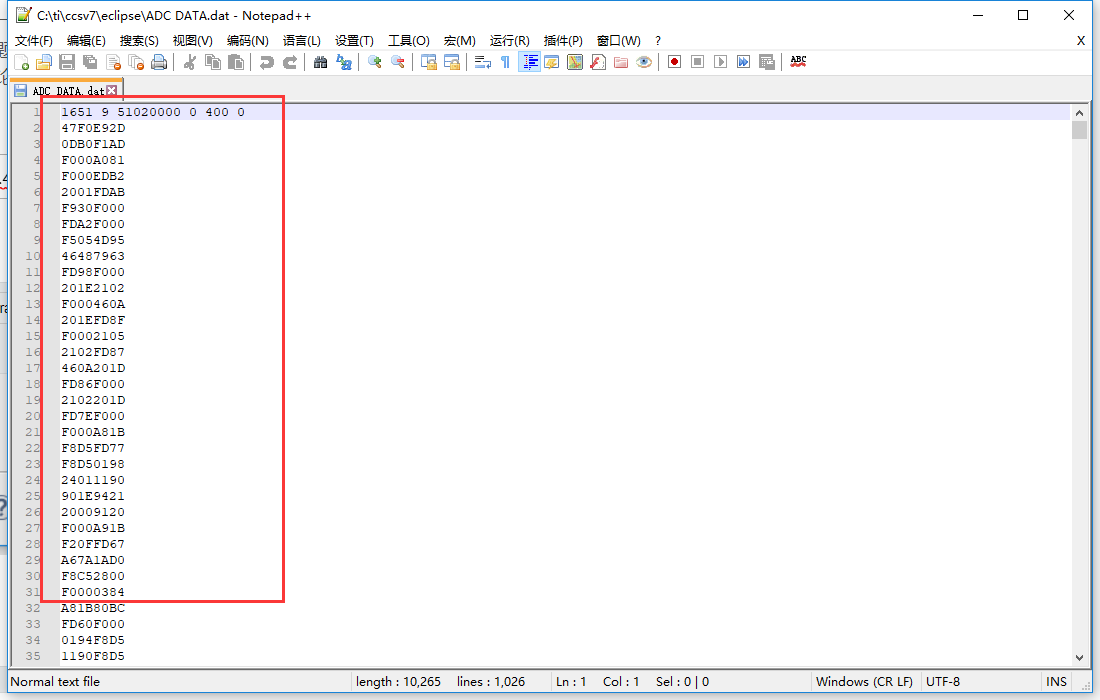Redo action arrow icon
Screen dimensions: 1100x700
coord(290,62)
